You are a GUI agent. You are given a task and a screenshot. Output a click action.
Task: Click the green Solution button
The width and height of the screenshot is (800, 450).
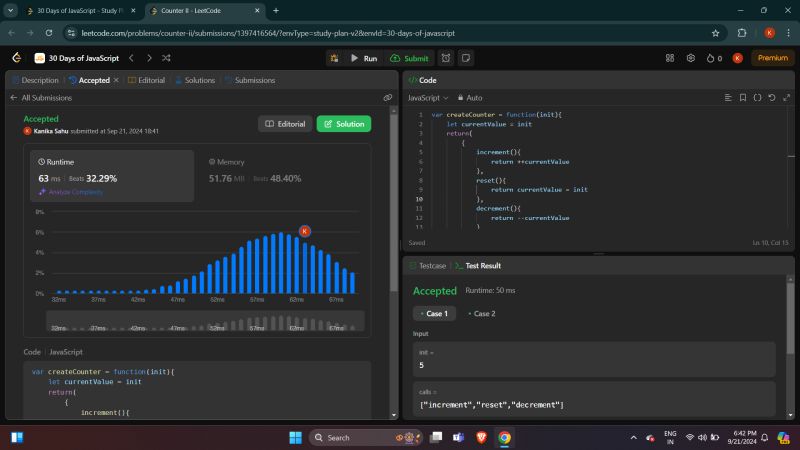[344, 124]
